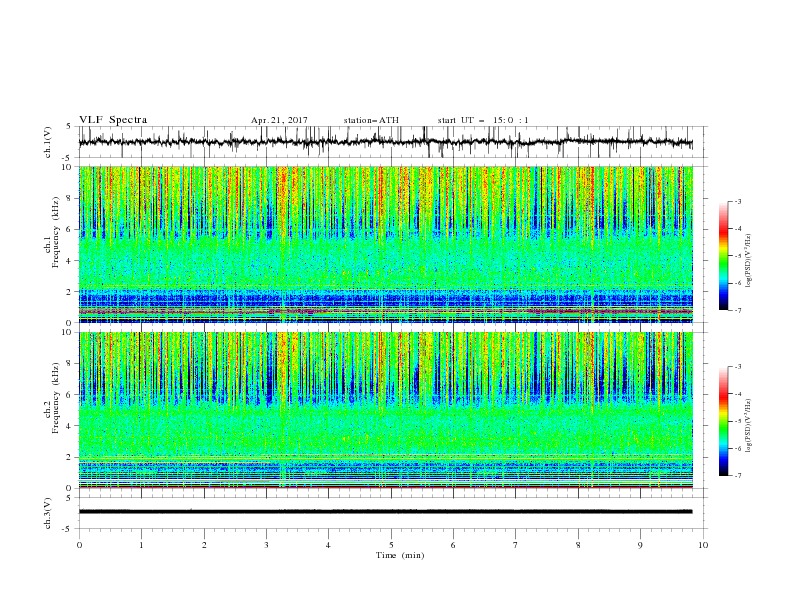Click time axis tick label '8'
The image size is (792, 612).
click(x=578, y=545)
